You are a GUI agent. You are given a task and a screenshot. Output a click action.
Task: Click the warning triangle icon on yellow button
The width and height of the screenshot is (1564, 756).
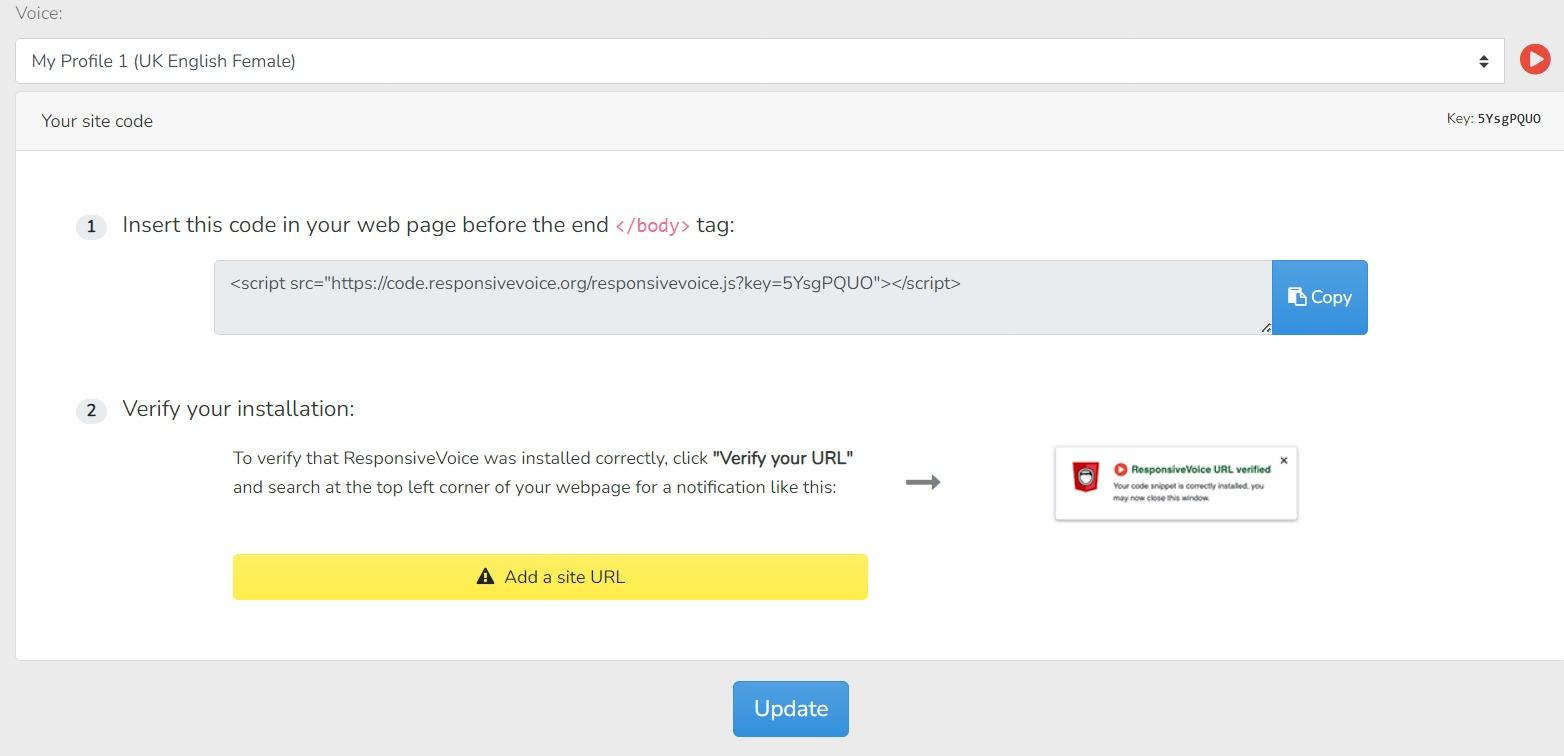[485, 577]
